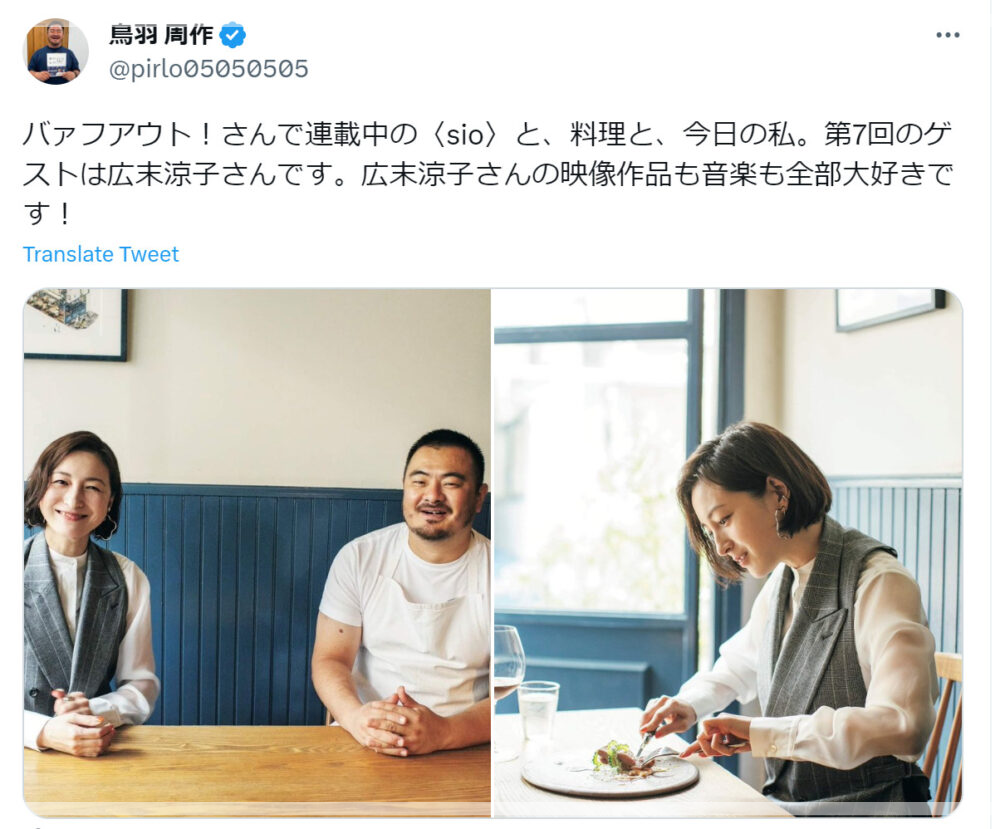Click the framed picture in left photo
This screenshot has width=1000, height=829.
tap(75, 324)
